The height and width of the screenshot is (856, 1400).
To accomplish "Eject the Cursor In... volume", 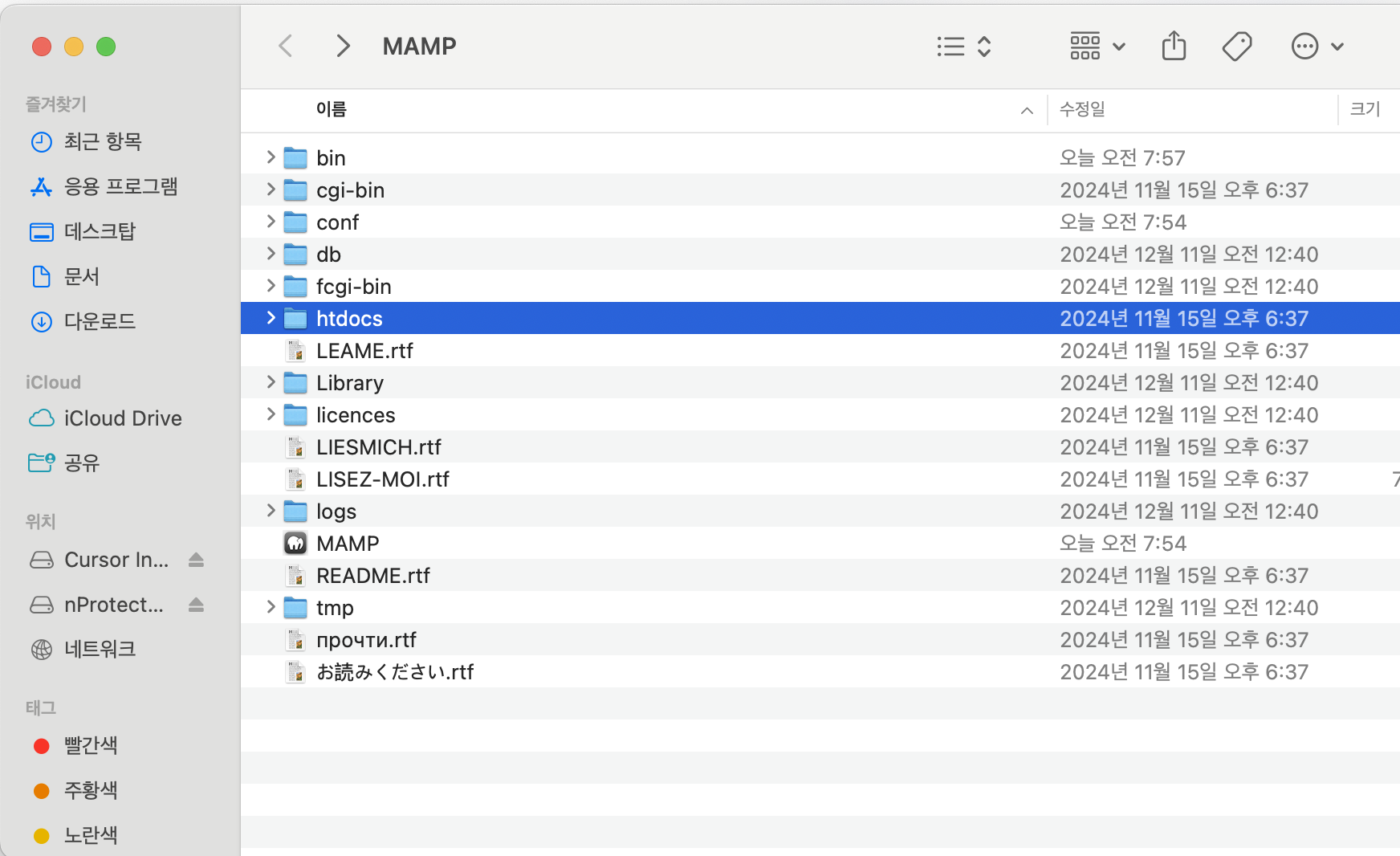I will click(x=196, y=560).
